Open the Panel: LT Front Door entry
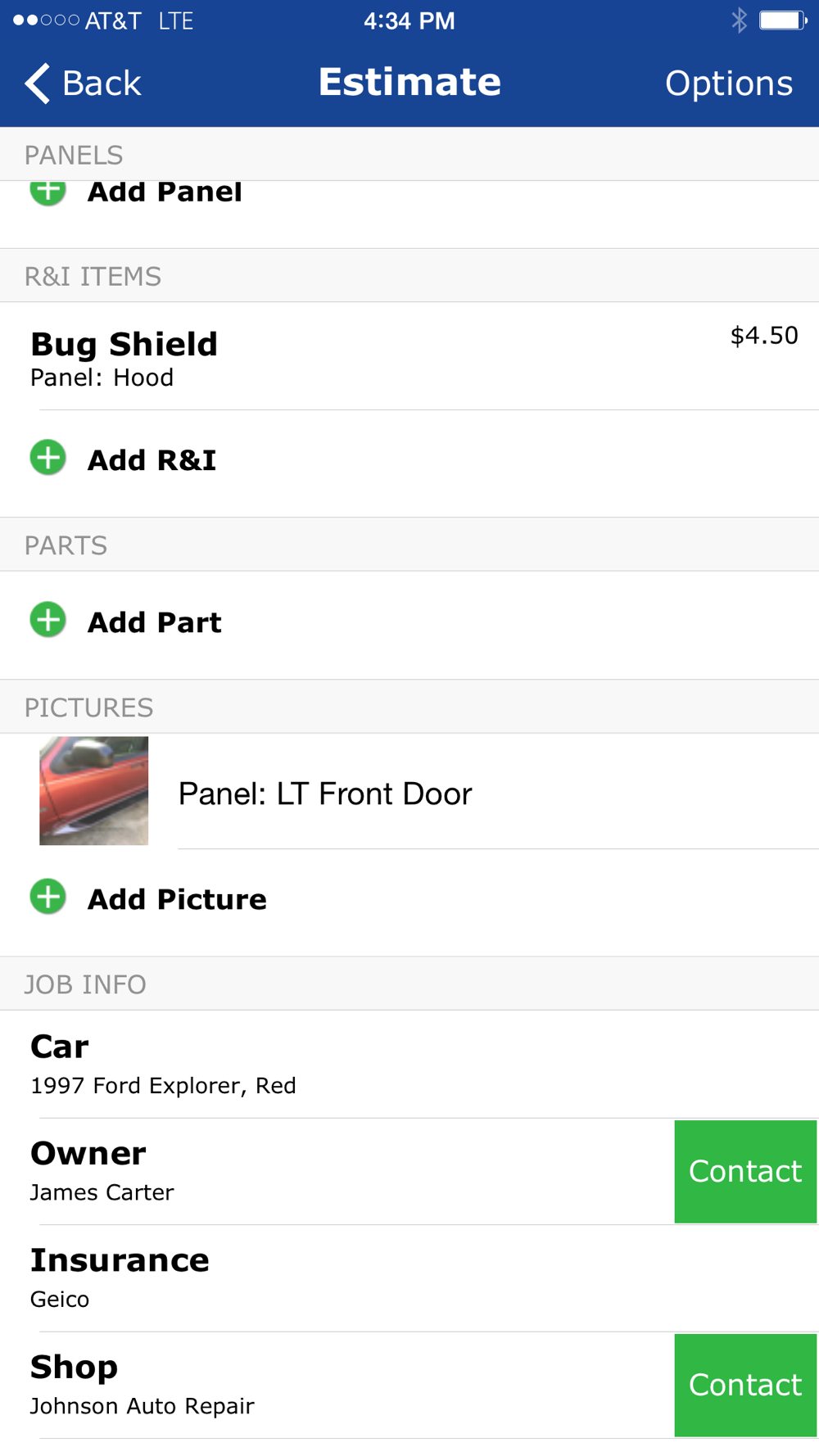This screenshot has height=1456, width=819. [x=325, y=794]
